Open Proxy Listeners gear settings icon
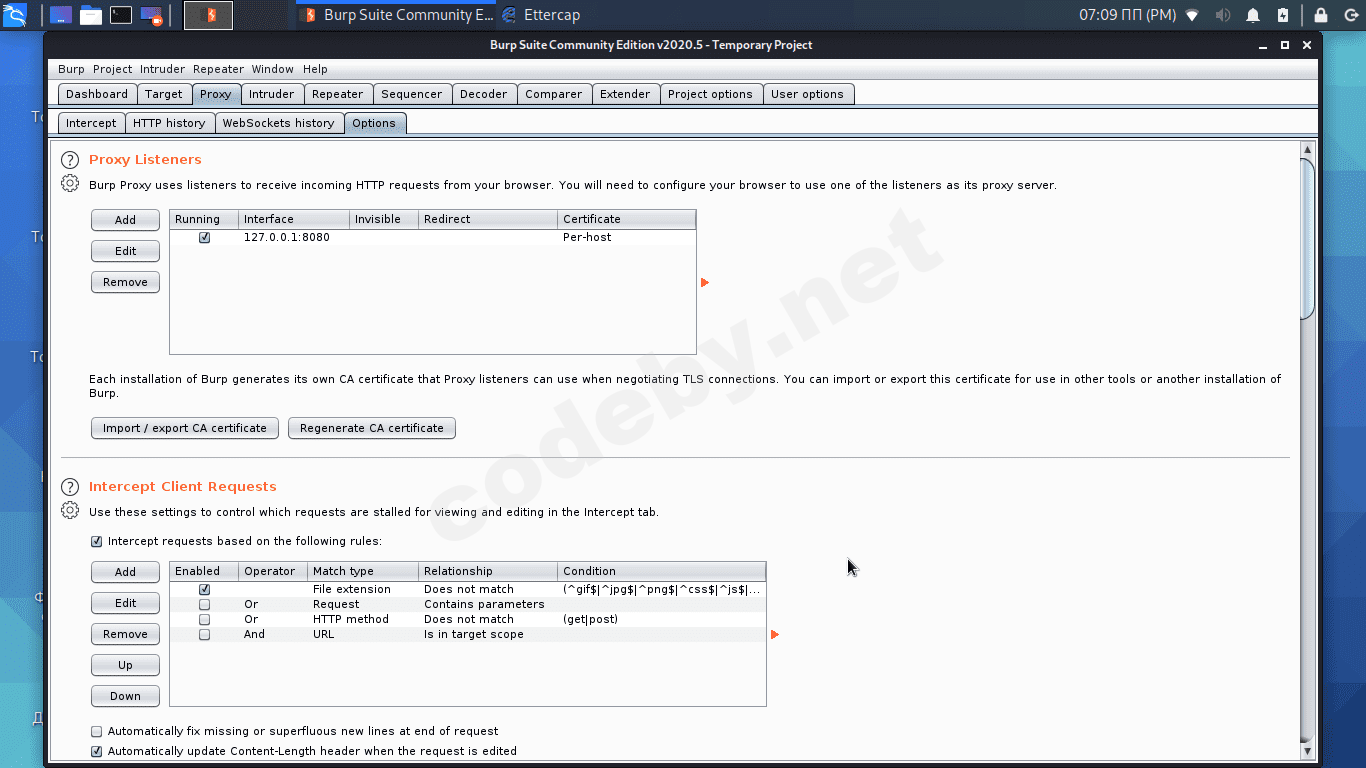Viewport: 1366px width, 768px height. [x=70, y=184]
